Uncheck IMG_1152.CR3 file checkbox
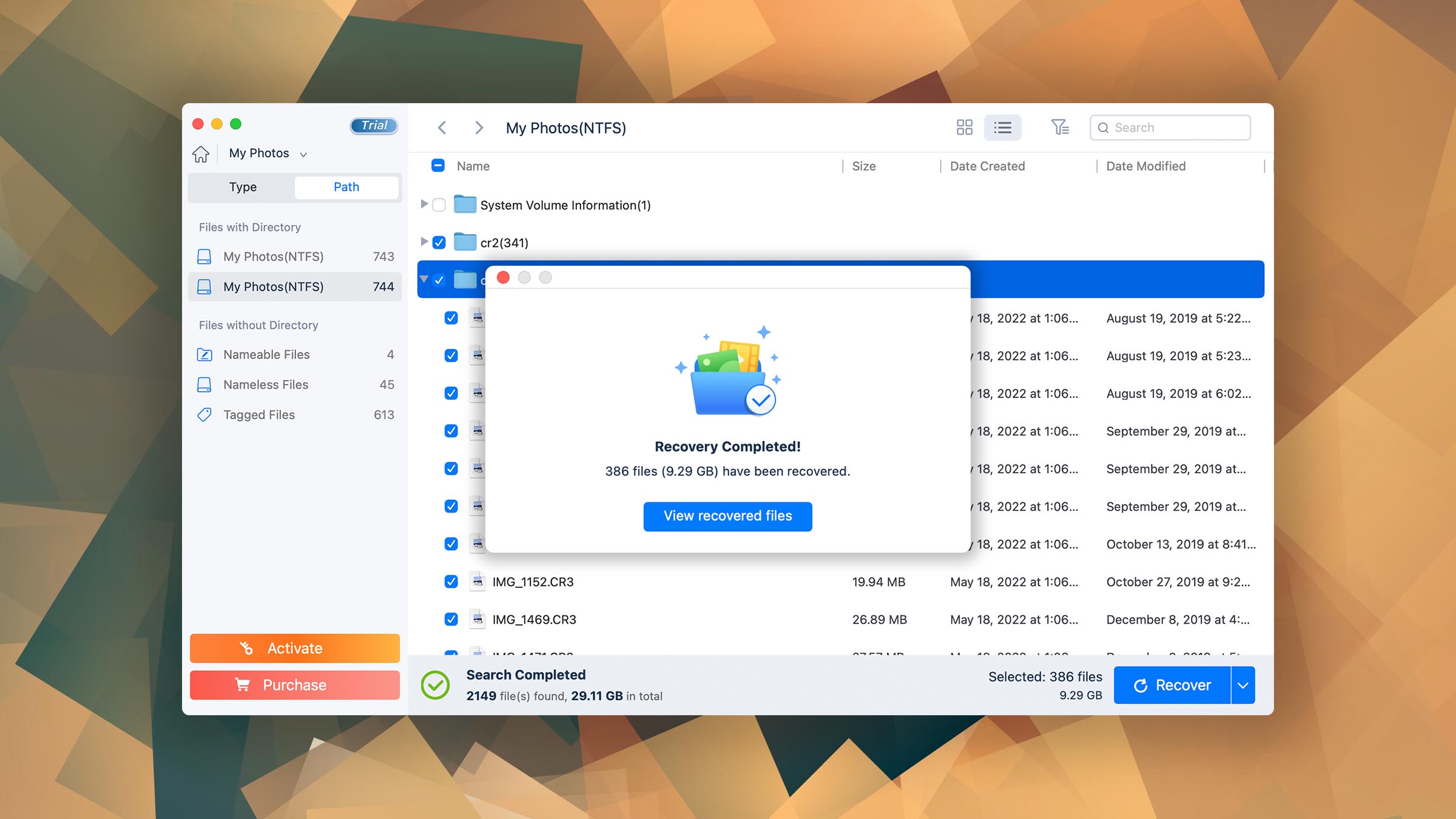Screen dimensions: 1456x819 [451, 582]
